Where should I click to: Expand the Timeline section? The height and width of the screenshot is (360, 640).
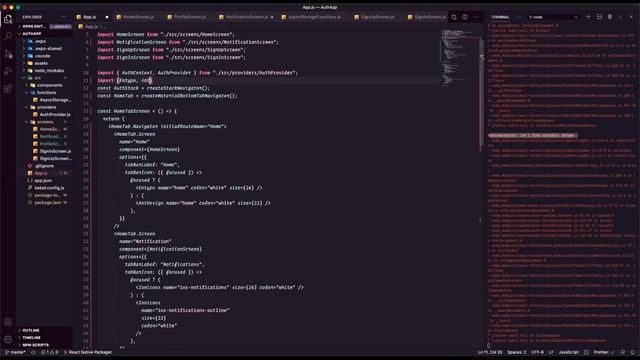click(45, 338)
